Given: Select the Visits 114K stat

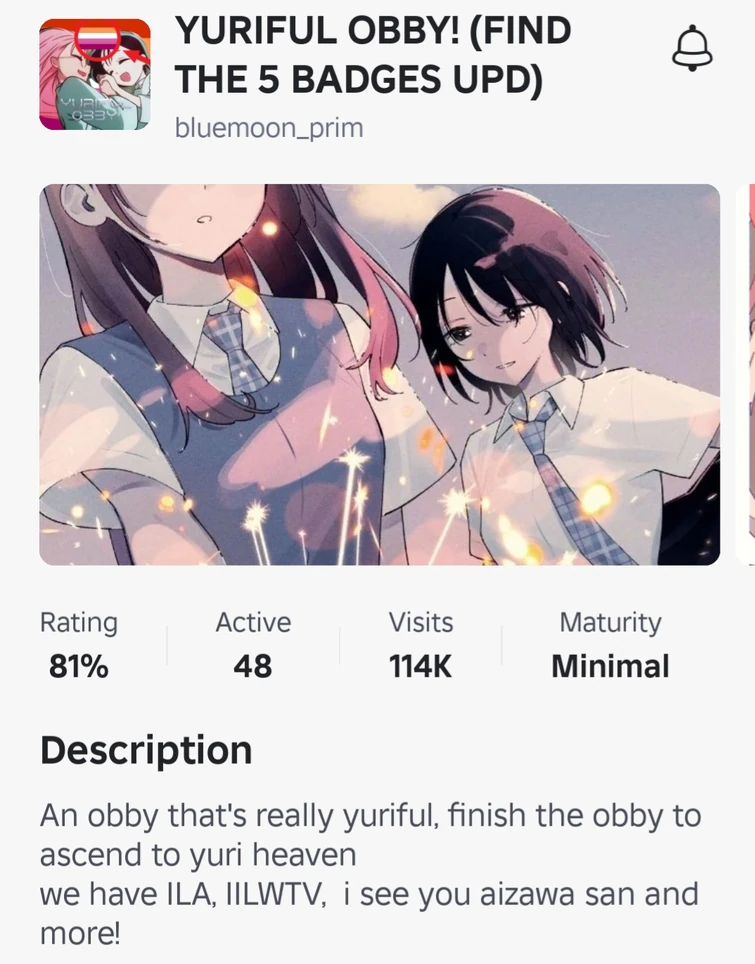Looking at the screenshot, I should click(421, 644).
